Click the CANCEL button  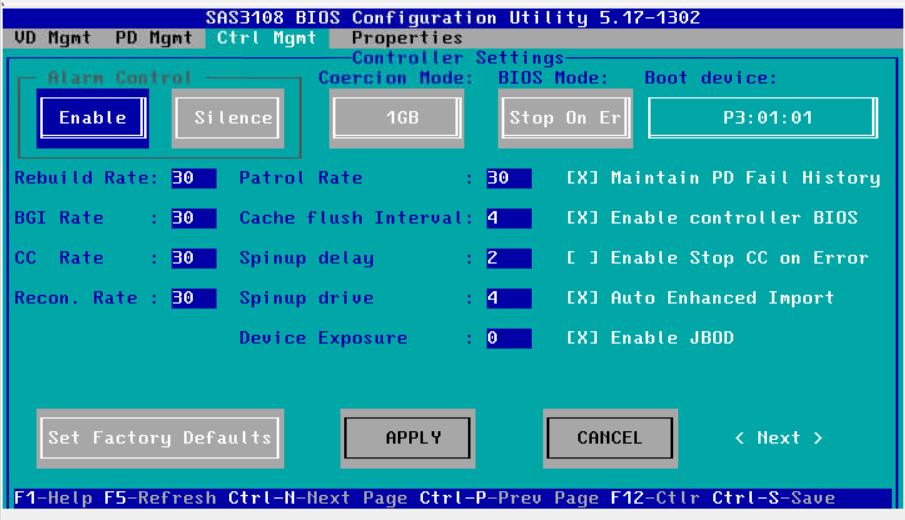[x=610, y=438]
